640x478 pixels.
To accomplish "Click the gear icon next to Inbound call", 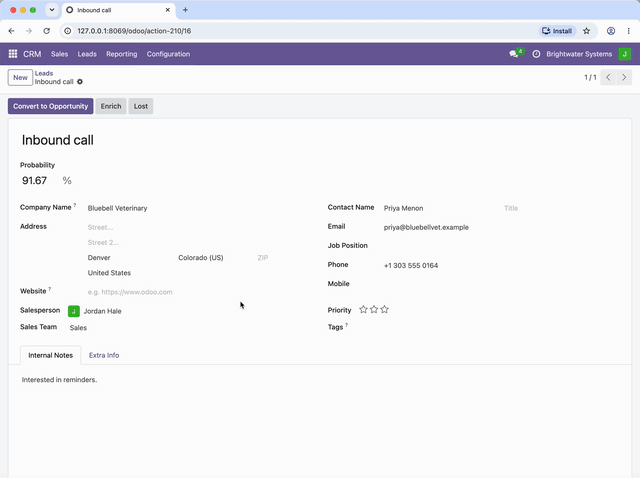I will (80, 82).
